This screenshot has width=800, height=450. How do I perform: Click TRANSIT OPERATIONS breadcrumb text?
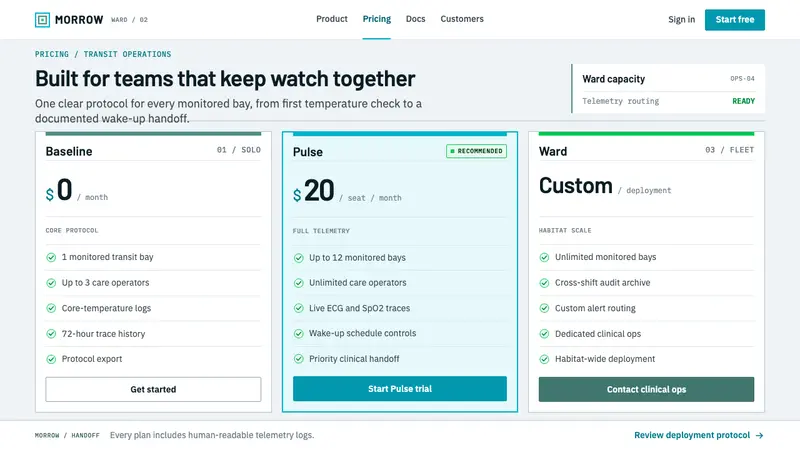[x=127, y=54]
